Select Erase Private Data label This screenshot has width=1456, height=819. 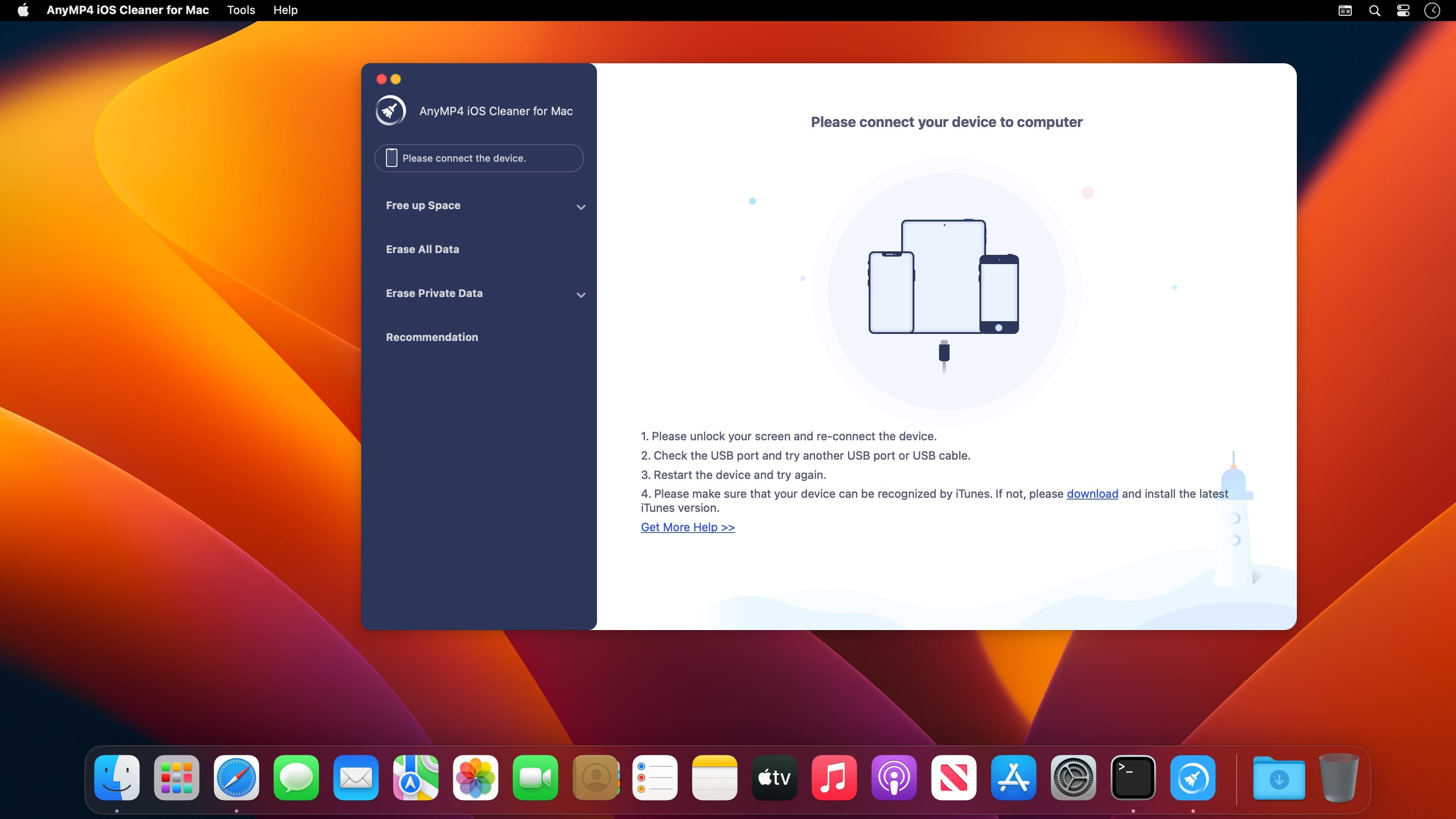coord(434,293)
